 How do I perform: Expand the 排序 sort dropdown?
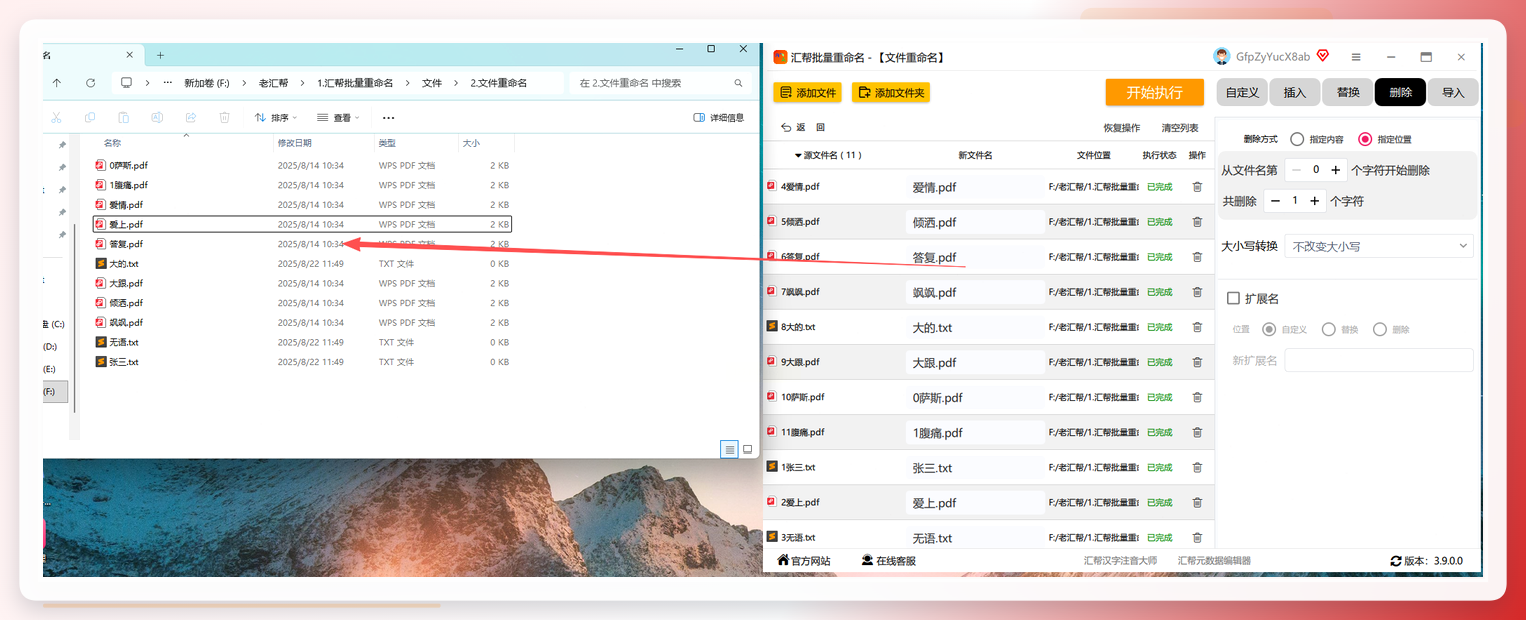click(x=276, y=118)
